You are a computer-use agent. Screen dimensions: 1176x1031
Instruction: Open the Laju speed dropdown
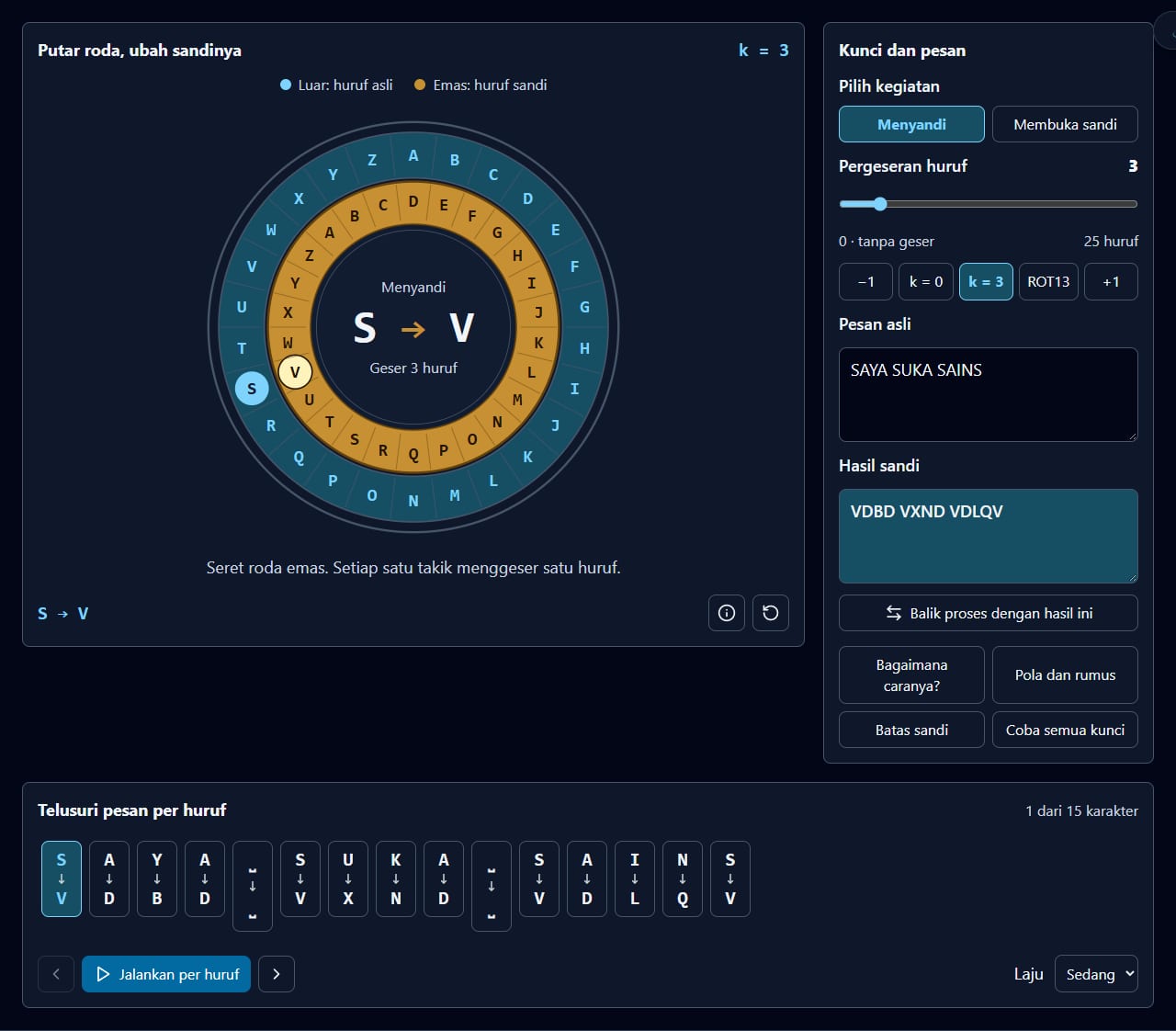click(1096, 974)
